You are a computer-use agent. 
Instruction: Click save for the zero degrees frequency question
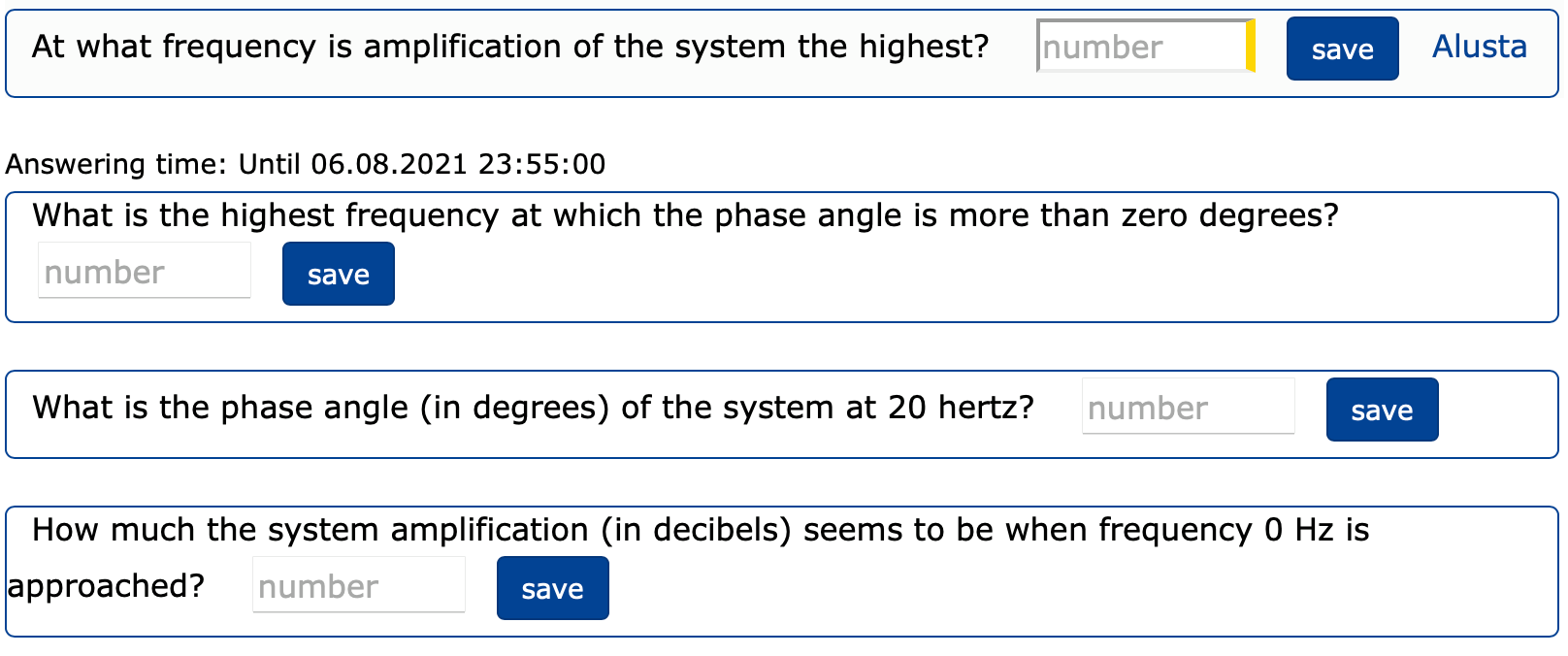pyautogui.click(x=338, y=274)
